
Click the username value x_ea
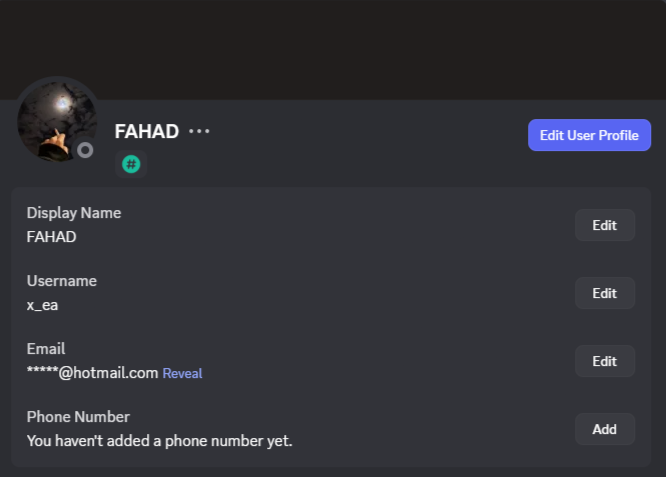tap(42, 305)
